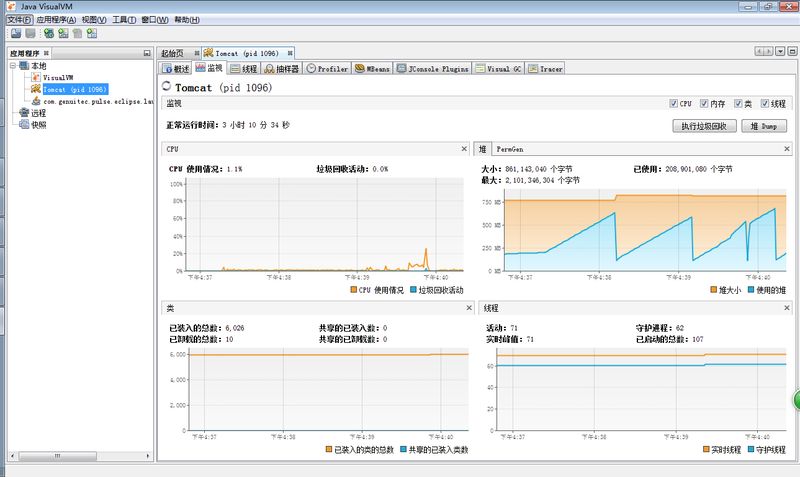Click scroll tabs right arrow icon
This screenshot has height=477, width=800.
click(x=768, y=51)
